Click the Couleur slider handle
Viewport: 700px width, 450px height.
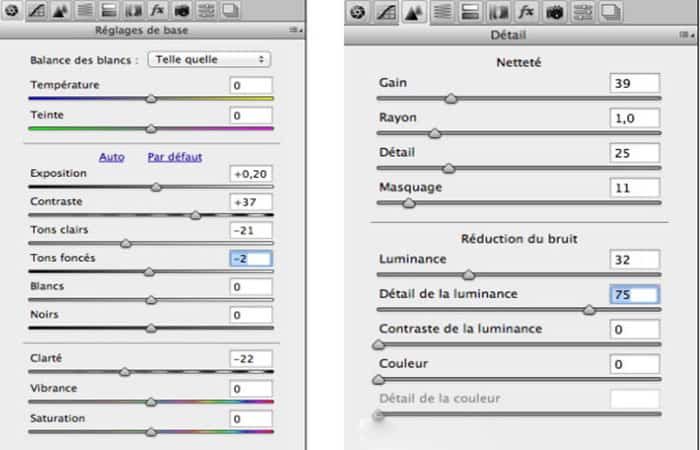(378, 380)
